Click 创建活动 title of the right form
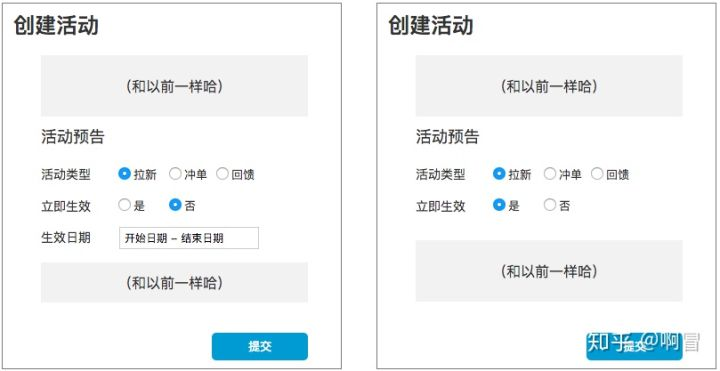720x371 pixels. [x=431, y=25]
